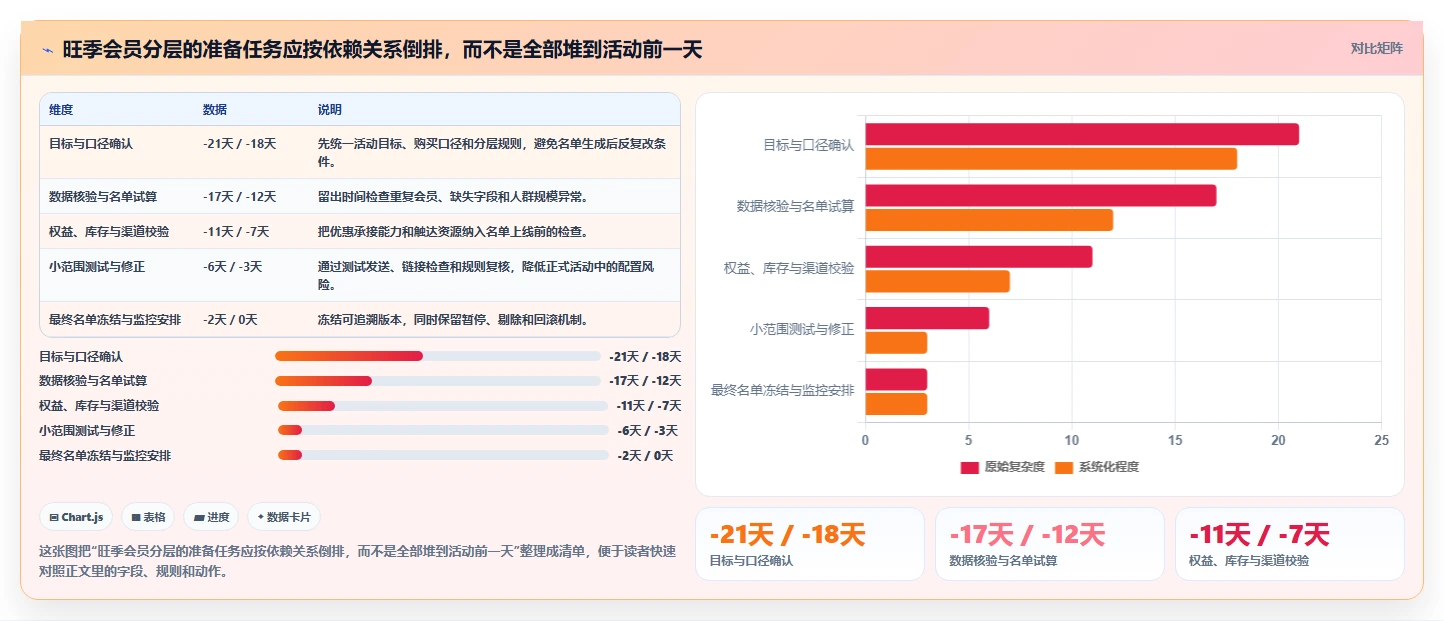This screenshot has height=621, width=1444.
Task: Click progress value -2天 / 0天
Action: [645, 455]
